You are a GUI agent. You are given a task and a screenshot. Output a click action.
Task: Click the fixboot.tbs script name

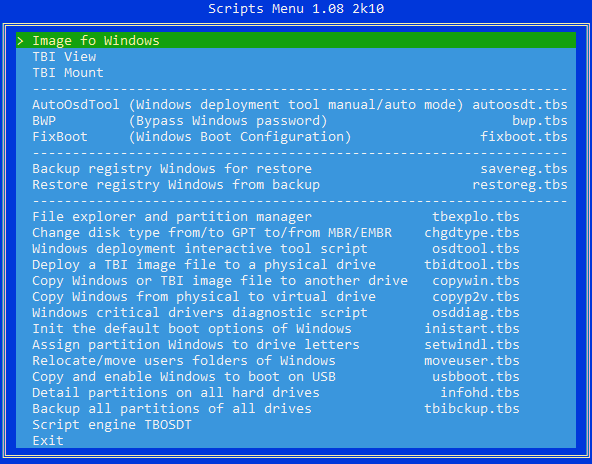point(524,137)
